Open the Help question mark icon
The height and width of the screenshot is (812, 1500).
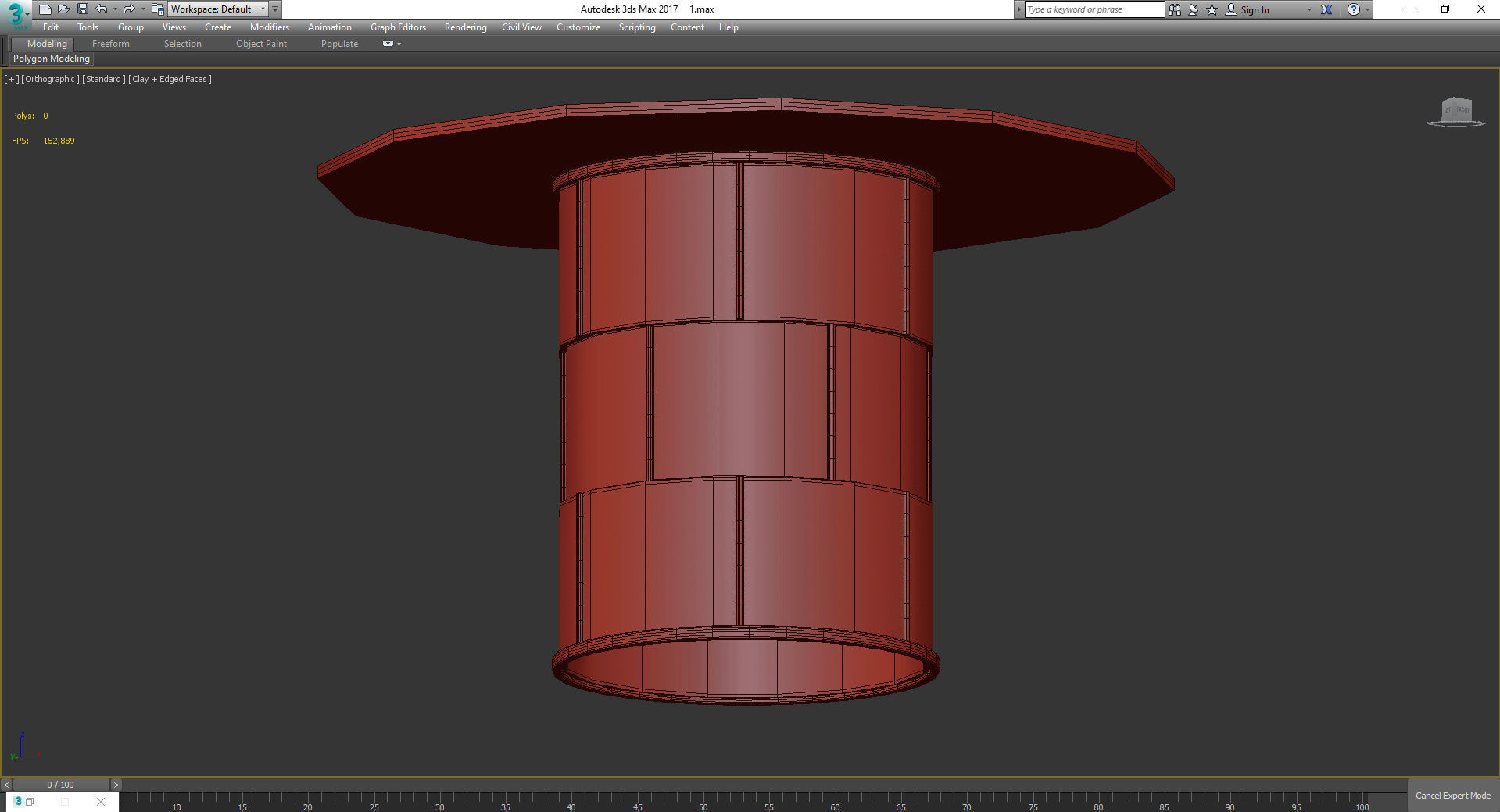(1354, 9)
